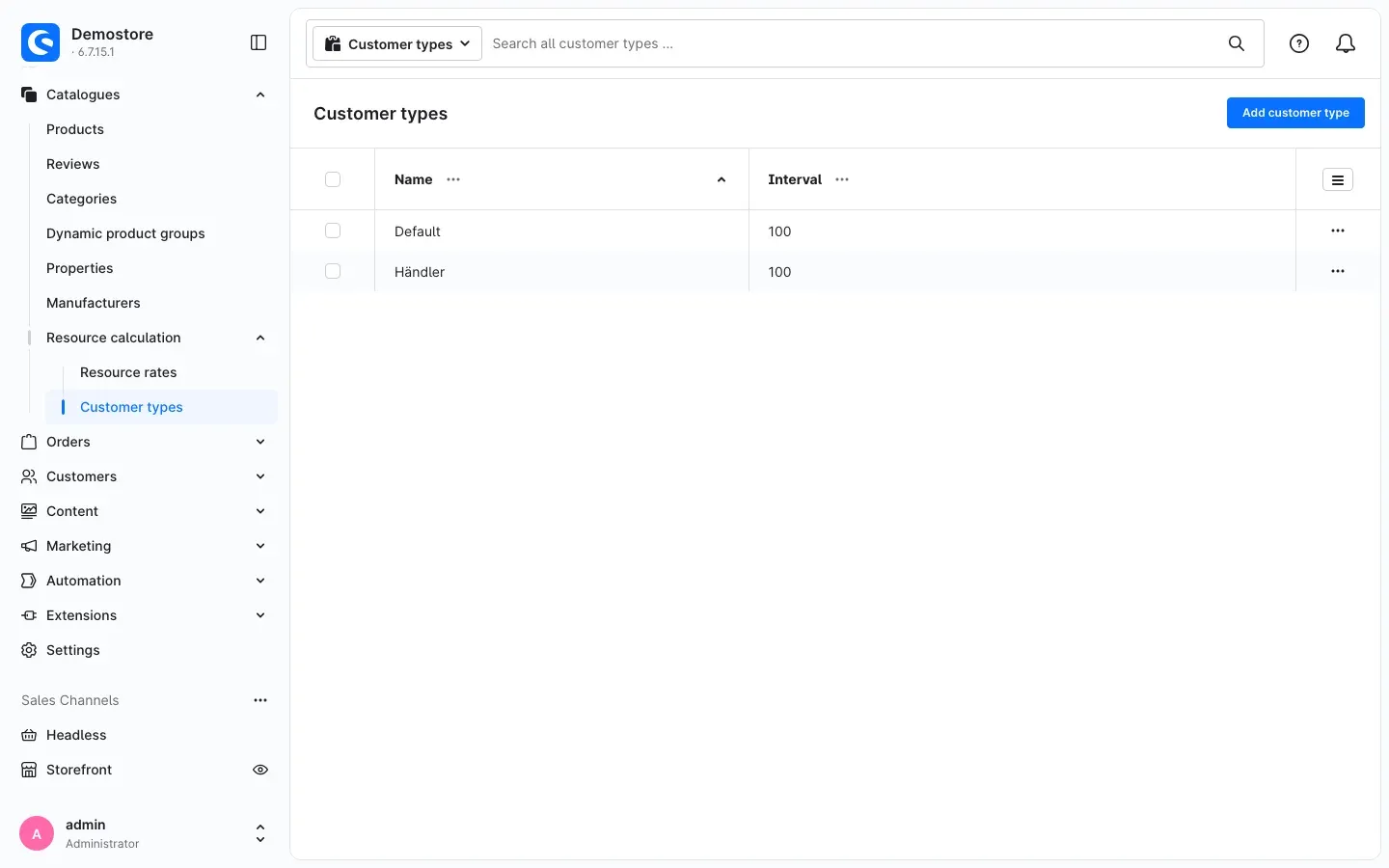The image size is (1389, 868).
Task: Select the Default row checkbox
Action: click(333, 231)
